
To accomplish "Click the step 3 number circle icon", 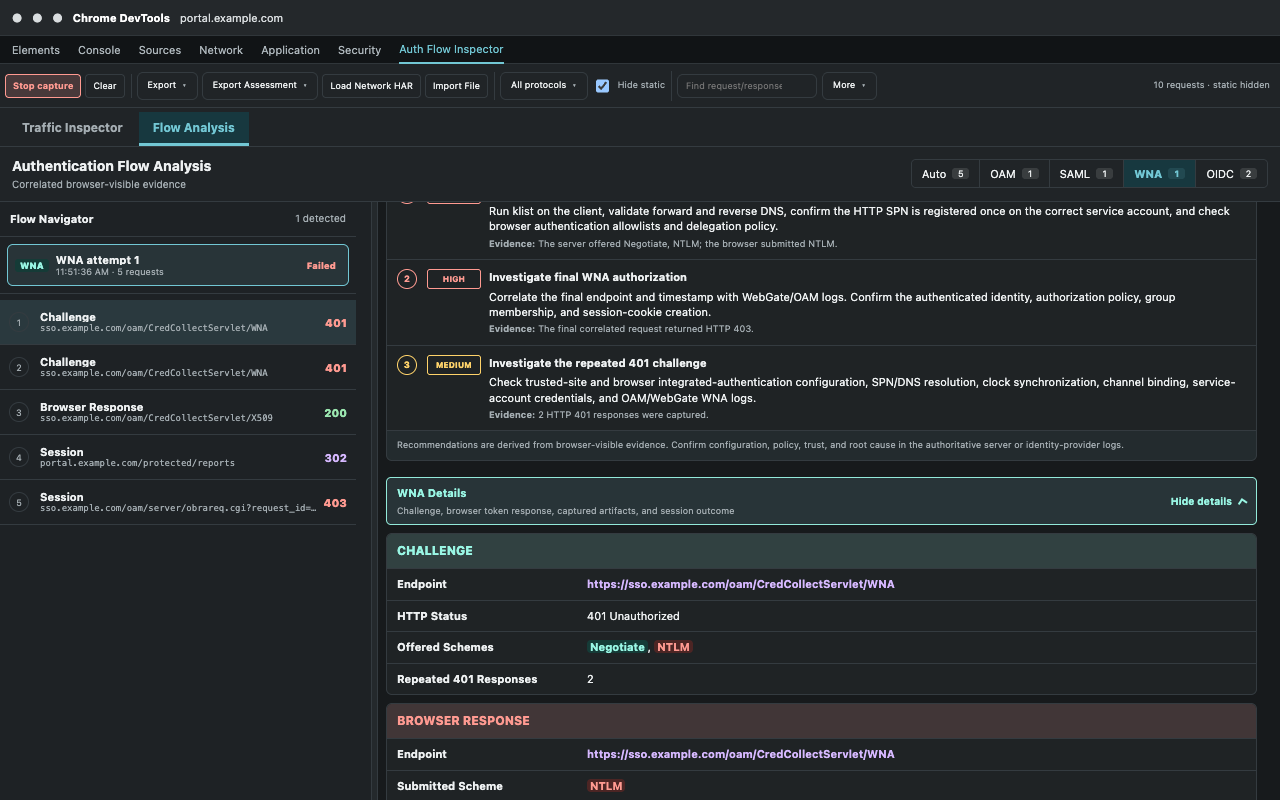I will [18, 413].
